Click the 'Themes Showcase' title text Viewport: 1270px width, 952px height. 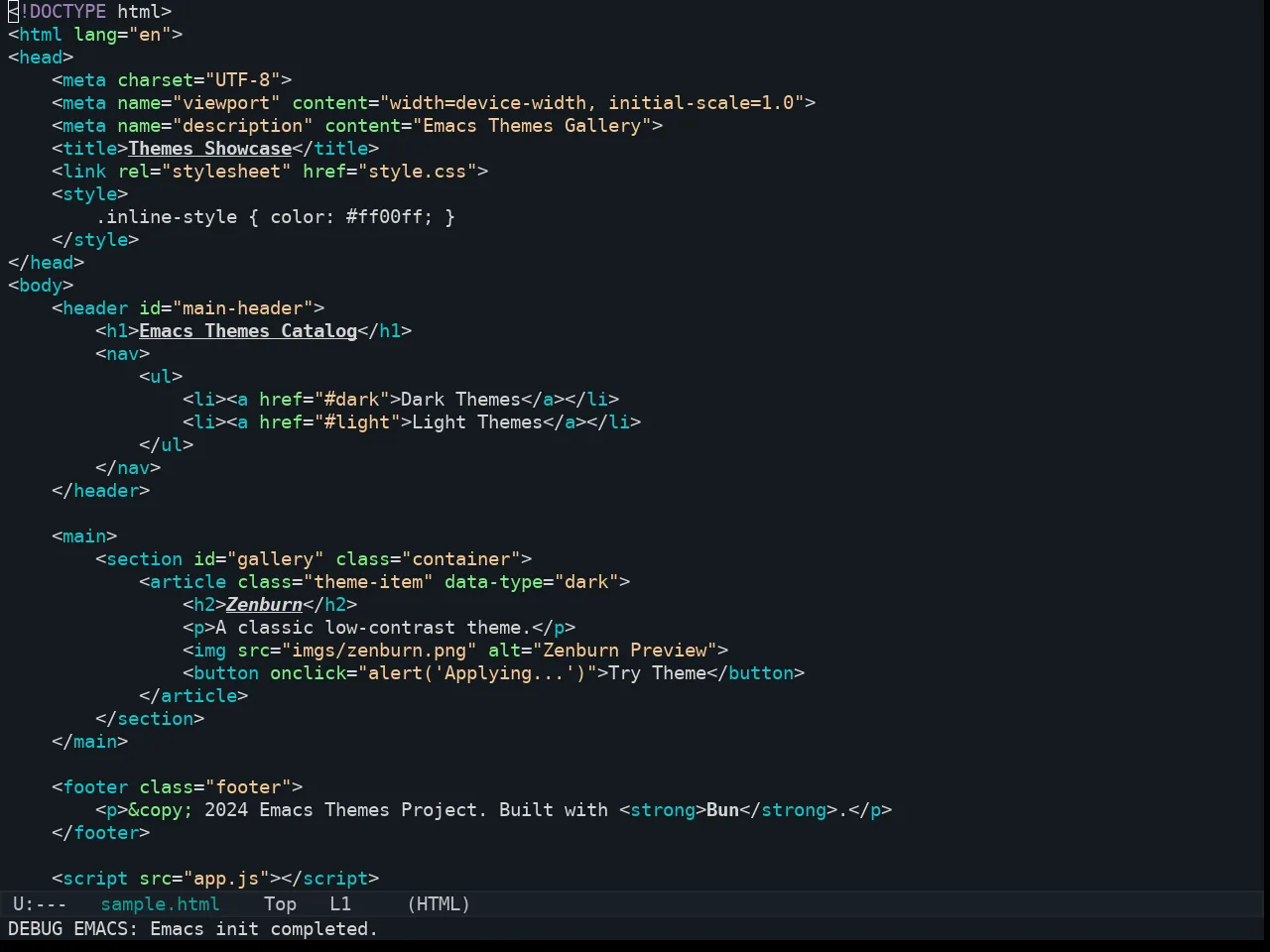pos(209,149)
